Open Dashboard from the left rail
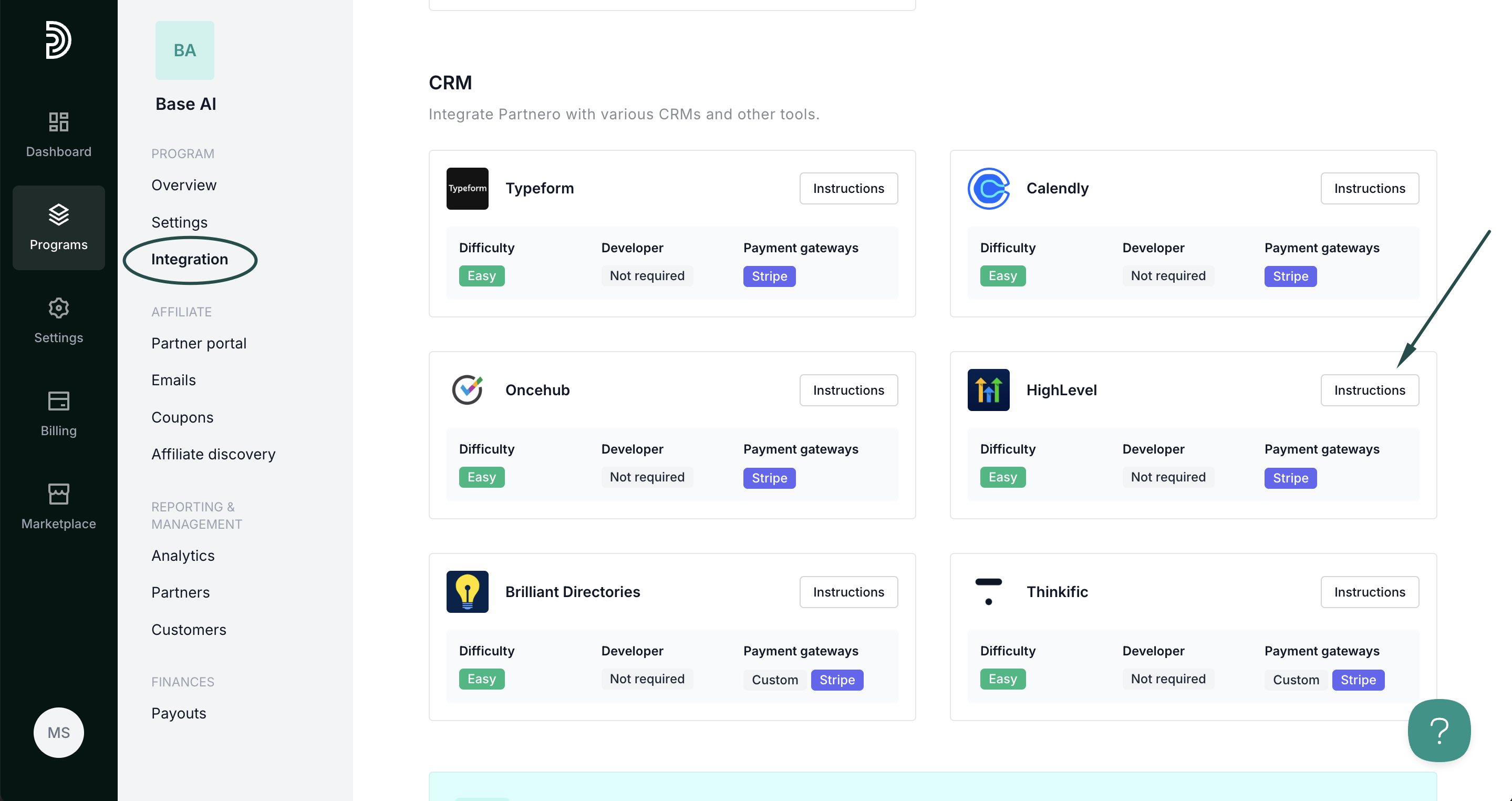Viewport: 1512px width, 801px height. 59,135
